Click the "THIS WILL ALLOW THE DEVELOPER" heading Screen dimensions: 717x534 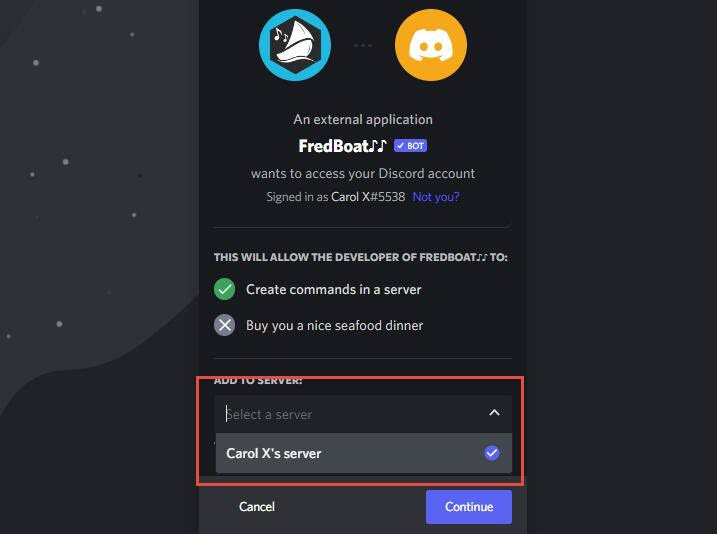click(360, 257)
